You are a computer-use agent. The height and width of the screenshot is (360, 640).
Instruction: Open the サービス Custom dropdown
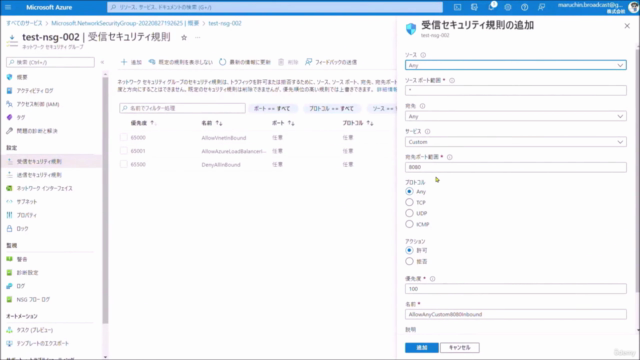516,142
